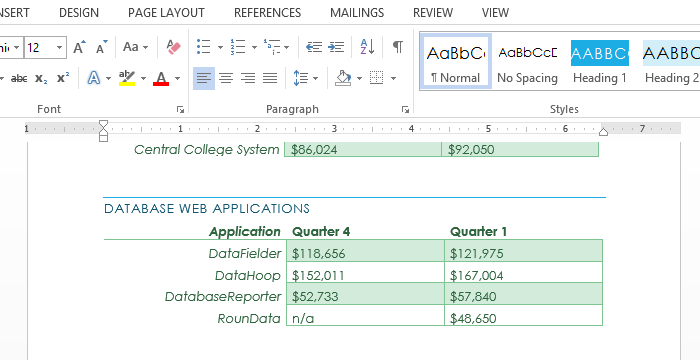This screenshot has width=700, height=360.
Task: Click the Quarter 4 column header
Action: [x=321, y=231]
